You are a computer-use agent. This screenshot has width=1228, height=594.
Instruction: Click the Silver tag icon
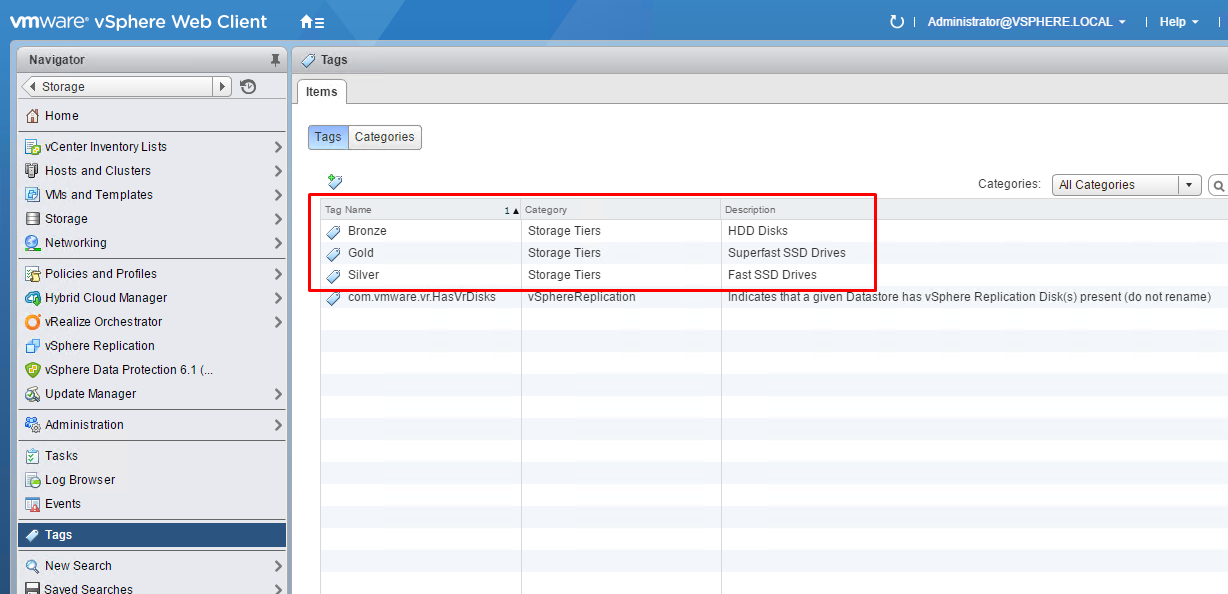click(334, 275)
